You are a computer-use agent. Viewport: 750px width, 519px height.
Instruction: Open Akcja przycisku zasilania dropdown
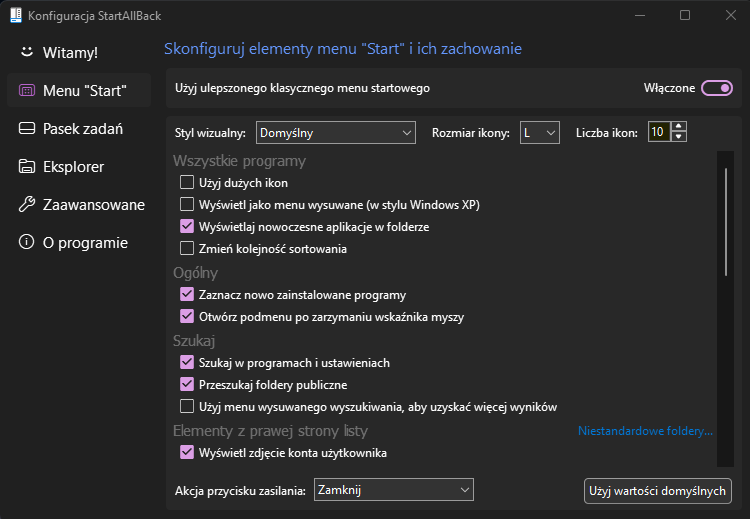[x=394, y=490]
